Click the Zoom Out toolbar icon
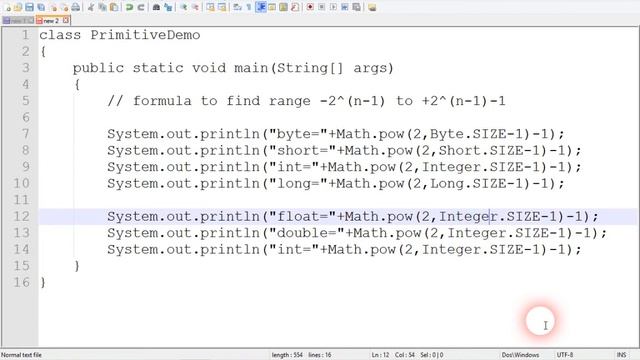Image resolution: width=640 pixels, height=360 pixels. (195, 7)
